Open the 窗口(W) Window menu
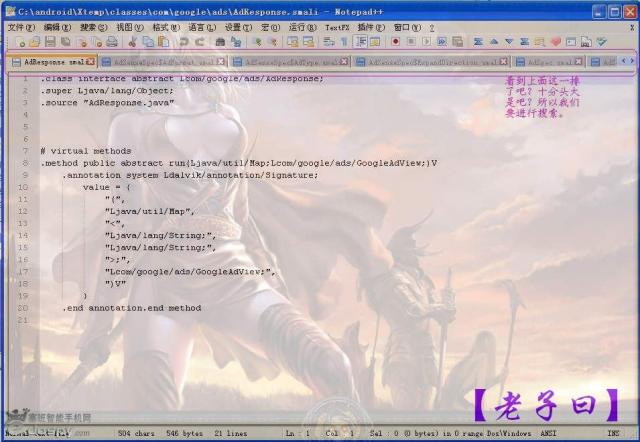Image resolution: width=640 pixels, height=442 pixels. [x=407, y=28]
